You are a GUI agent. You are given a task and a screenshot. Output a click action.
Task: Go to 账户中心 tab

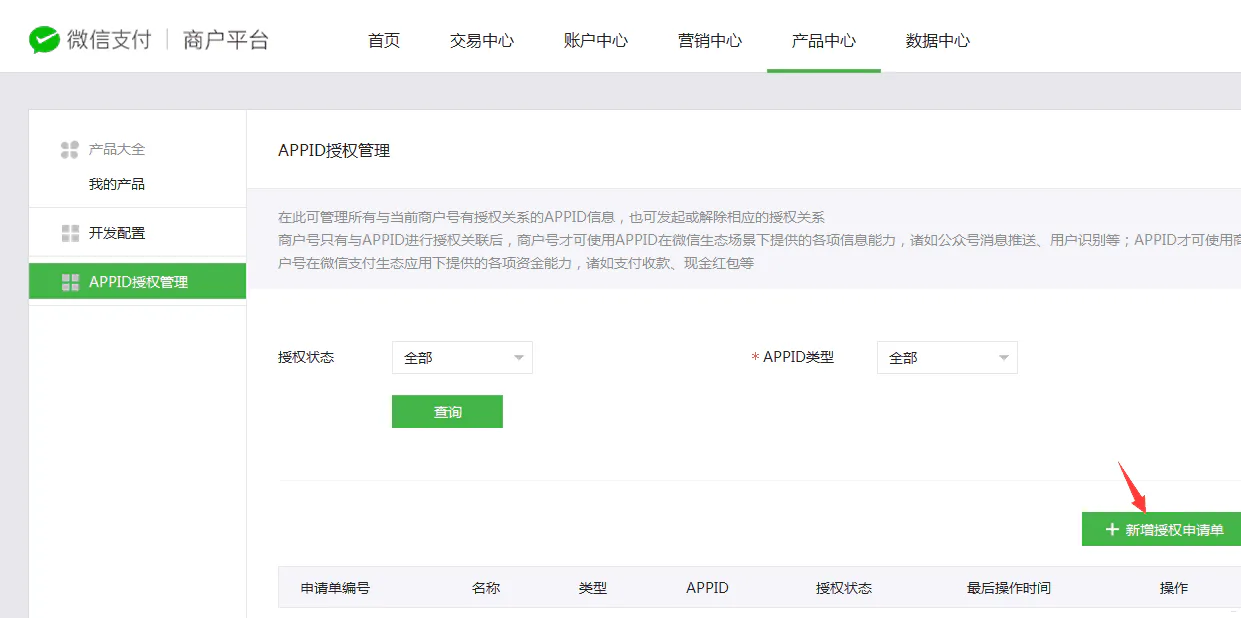(x=596, y=41)
